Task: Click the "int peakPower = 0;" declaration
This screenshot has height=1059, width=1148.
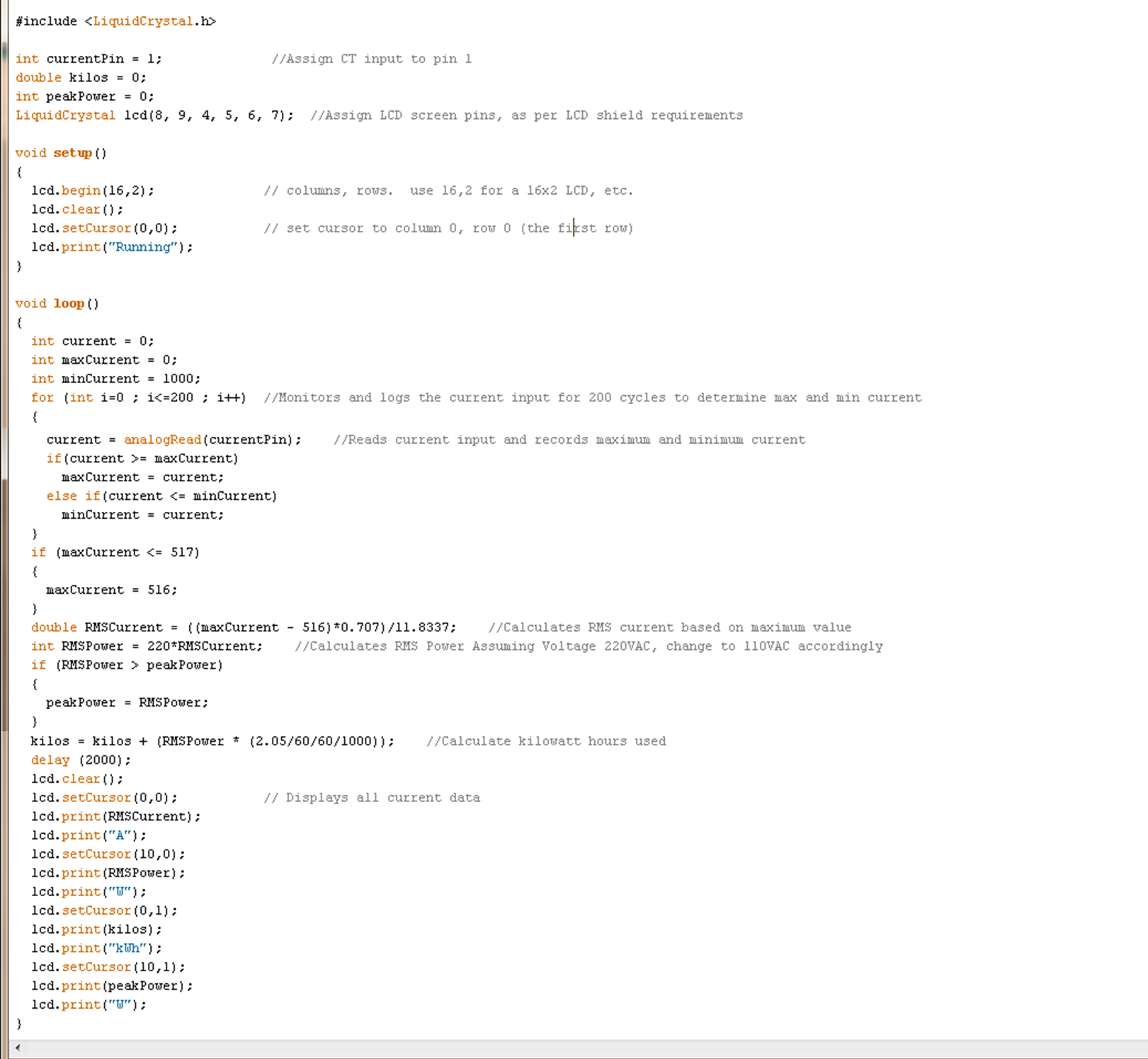Action: pos(84,96)
